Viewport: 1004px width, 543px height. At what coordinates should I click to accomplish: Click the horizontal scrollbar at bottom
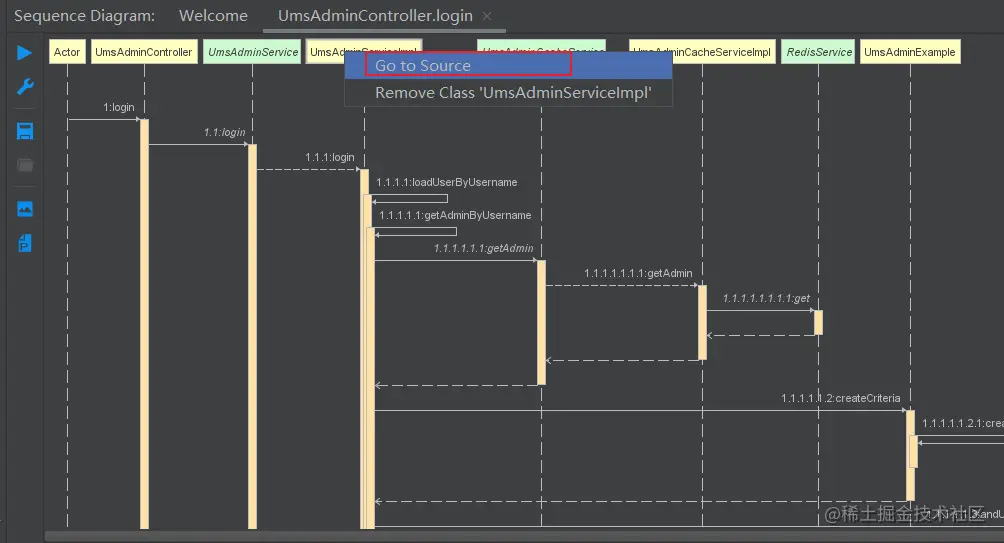click(x=524, y=537)
